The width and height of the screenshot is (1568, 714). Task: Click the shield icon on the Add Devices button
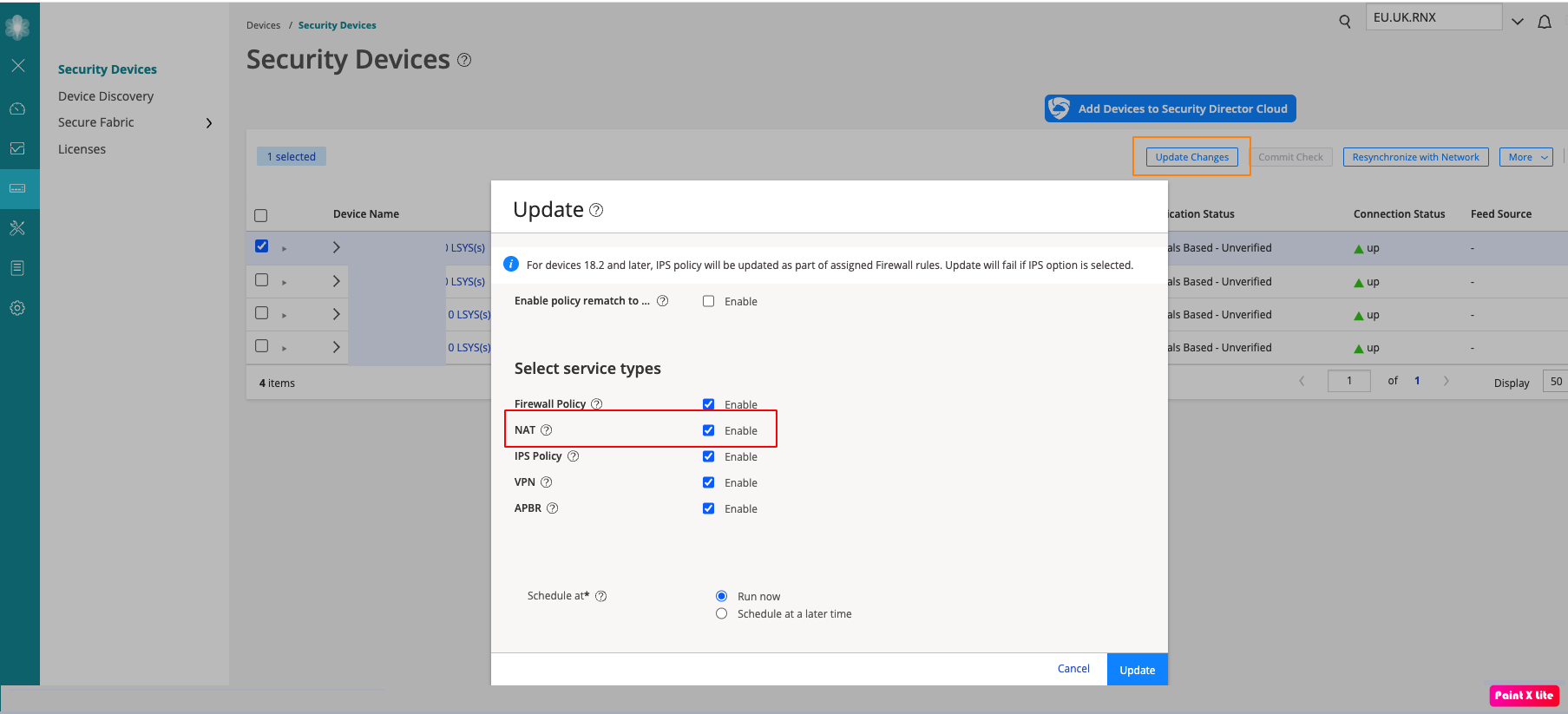(x=1060, y=108)
